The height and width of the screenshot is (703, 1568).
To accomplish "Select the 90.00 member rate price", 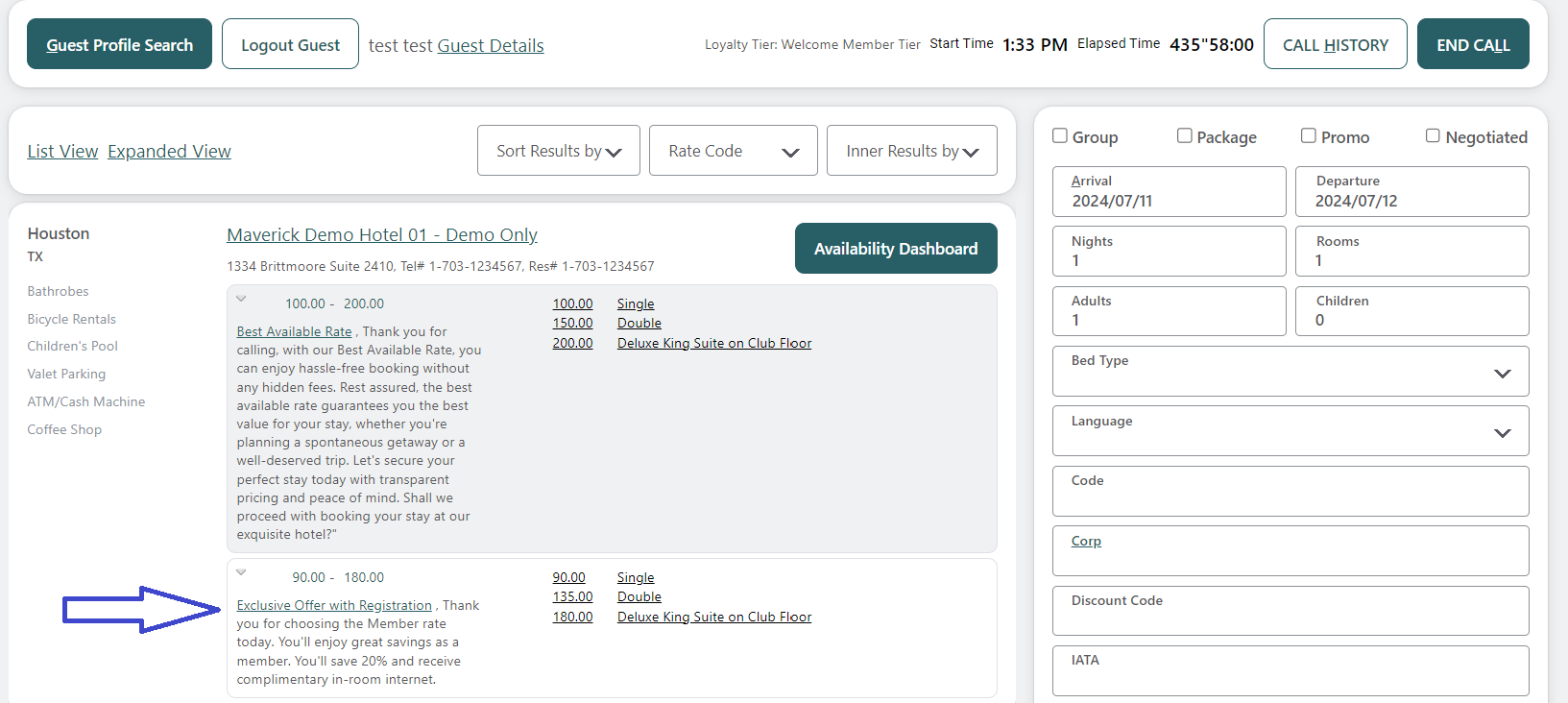I will [568, 577].
